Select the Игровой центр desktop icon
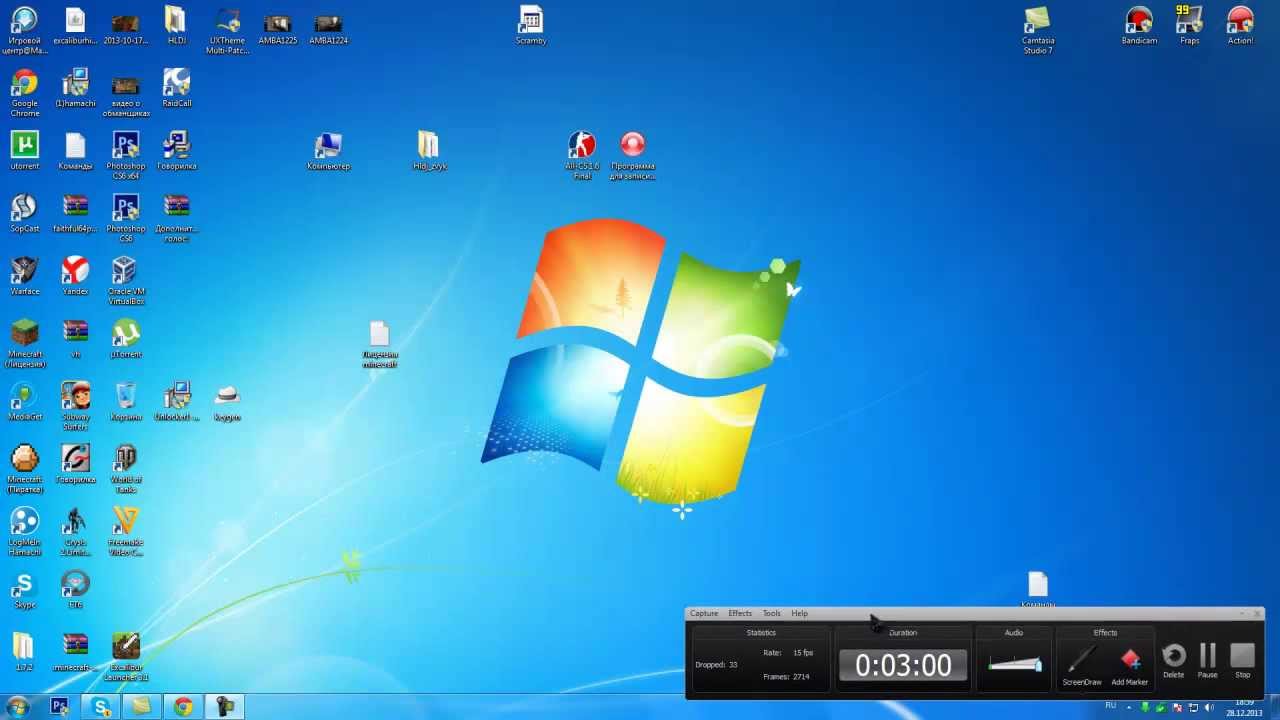 coord(24,30)
